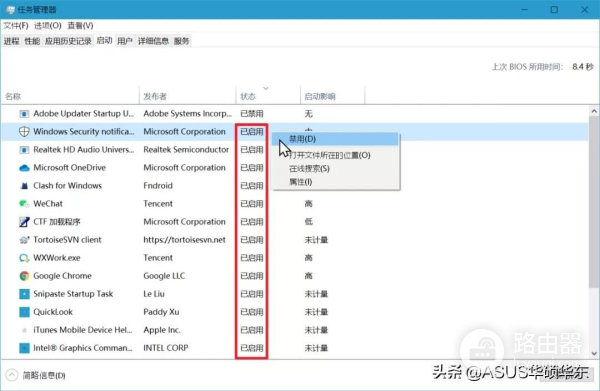This screenshot has width=600, height=391.
Task: Click publisher Fndroid
Action: [158, 186]
